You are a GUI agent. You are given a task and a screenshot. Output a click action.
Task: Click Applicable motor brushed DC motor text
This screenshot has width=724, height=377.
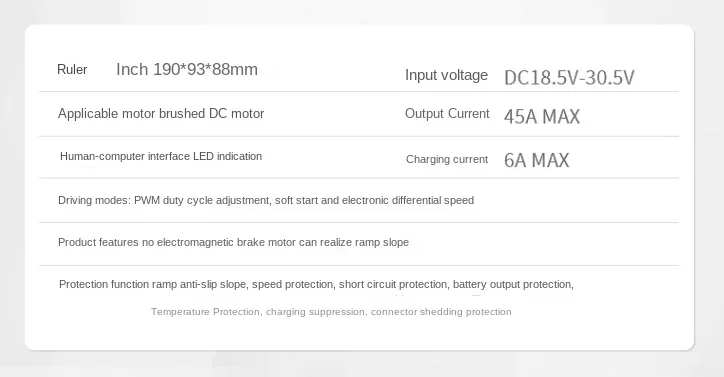(x=161, y=114)
